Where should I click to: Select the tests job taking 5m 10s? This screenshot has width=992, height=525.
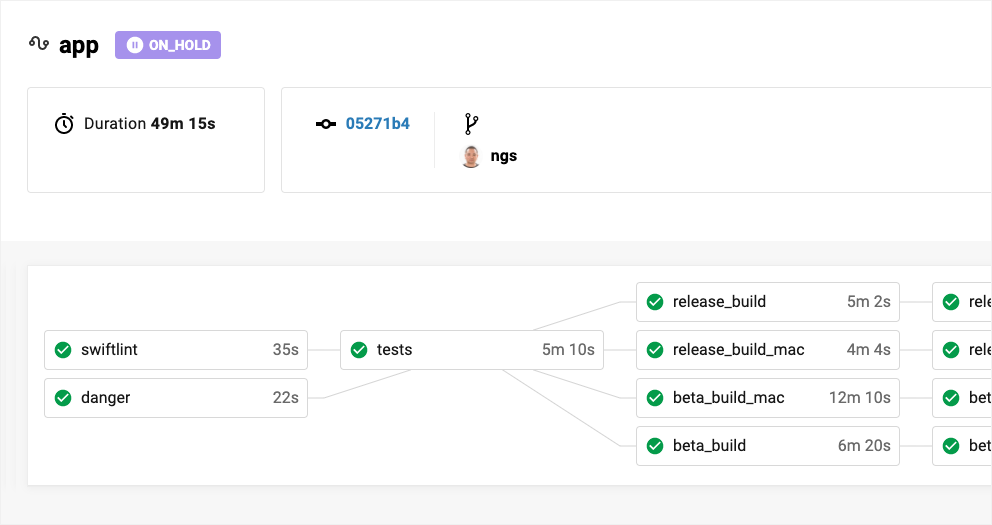(x=472, y=350)
